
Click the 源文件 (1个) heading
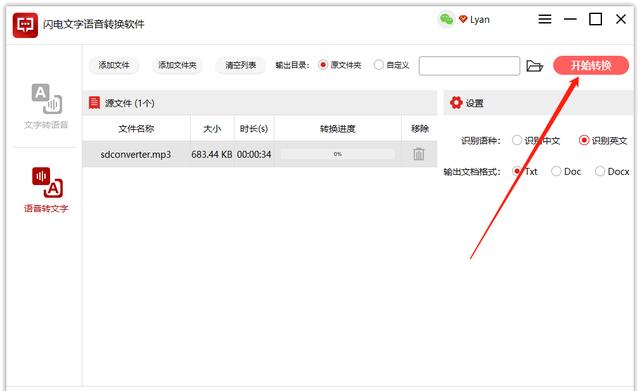130,103
